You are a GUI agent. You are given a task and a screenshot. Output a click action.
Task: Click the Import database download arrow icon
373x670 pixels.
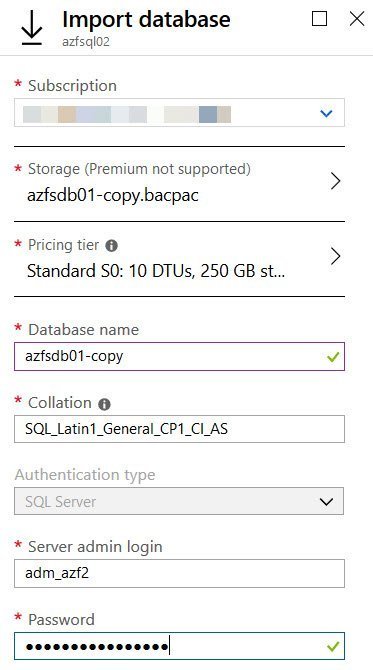[x=32, y=31]
